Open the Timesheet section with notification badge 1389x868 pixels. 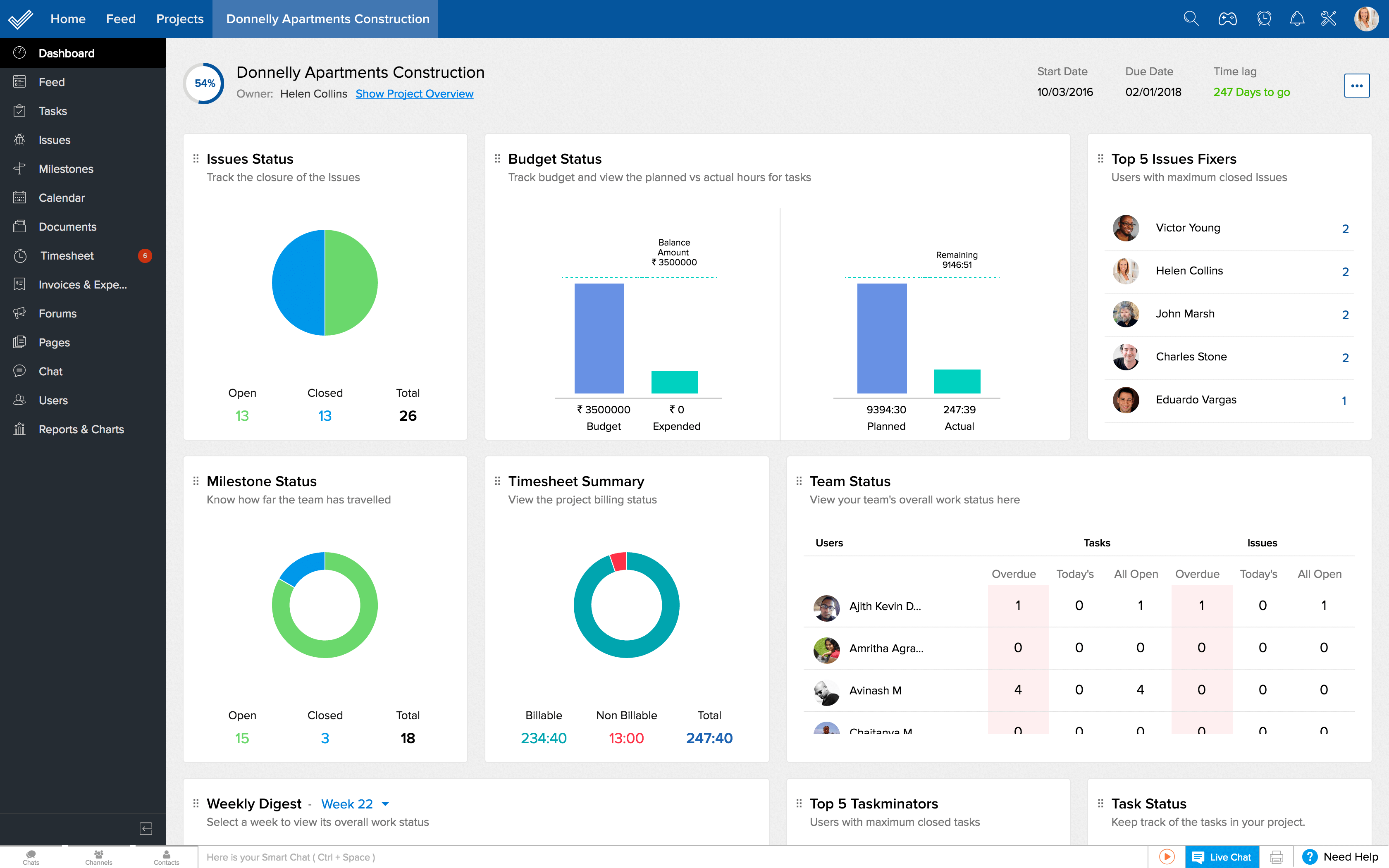[66, 255]
